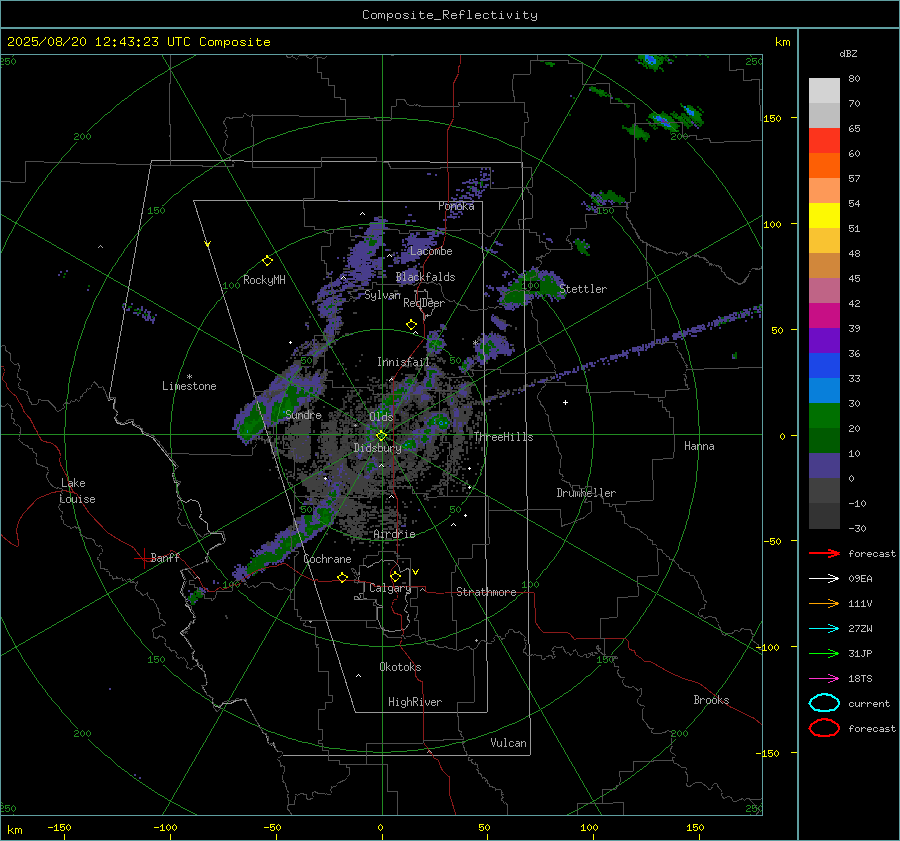Click the Innisfail town label

click(403, 362)
